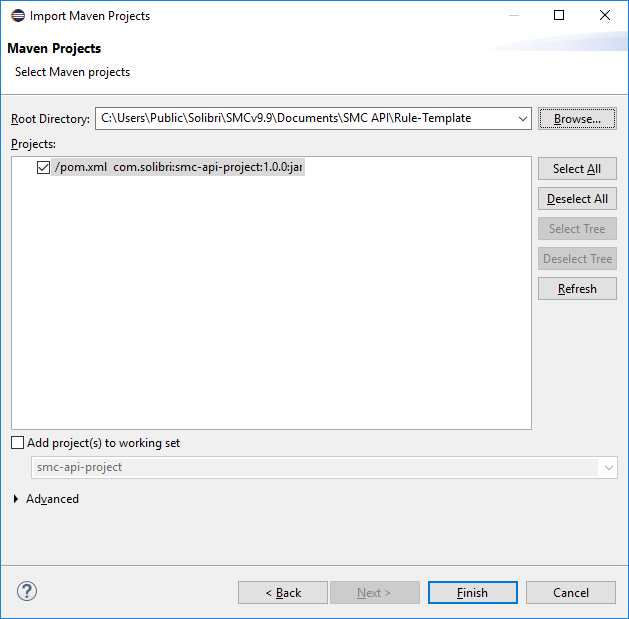This screenshot has height=619, width=629.
Task: Click the Browse... button
Action: pos(577,119)
